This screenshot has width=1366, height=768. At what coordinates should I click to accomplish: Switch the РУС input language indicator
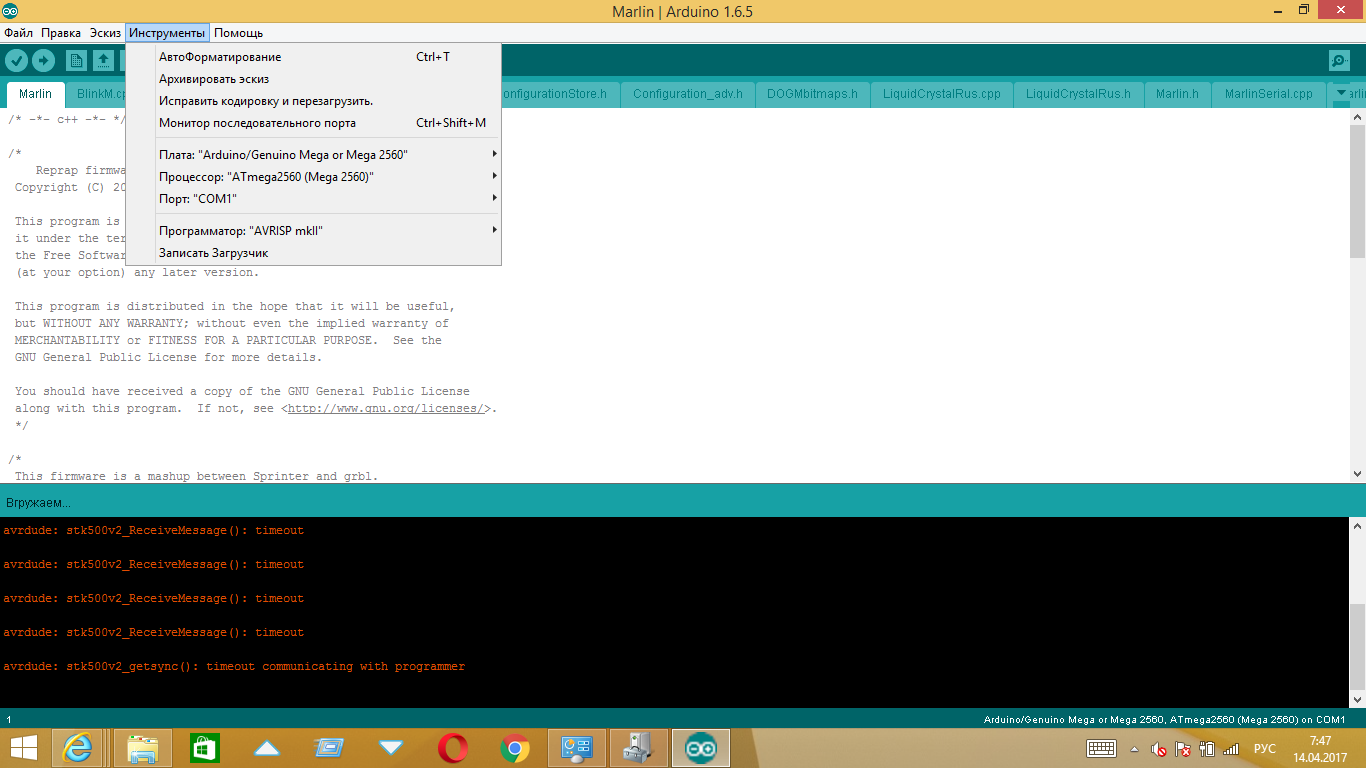tap(1265, 748)
